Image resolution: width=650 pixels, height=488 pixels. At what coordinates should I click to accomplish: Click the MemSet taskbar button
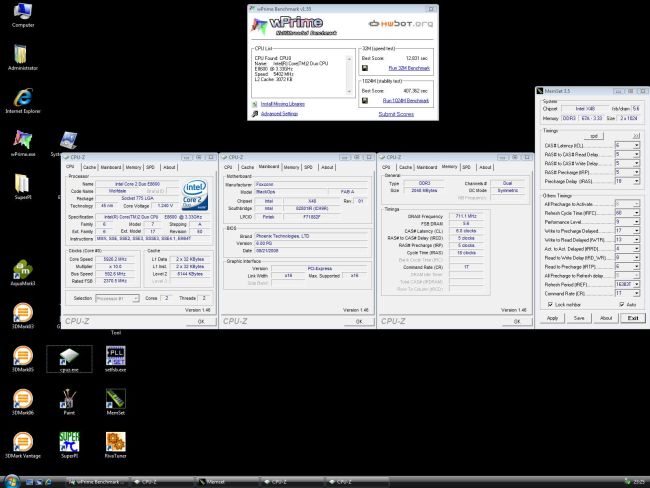226,482
